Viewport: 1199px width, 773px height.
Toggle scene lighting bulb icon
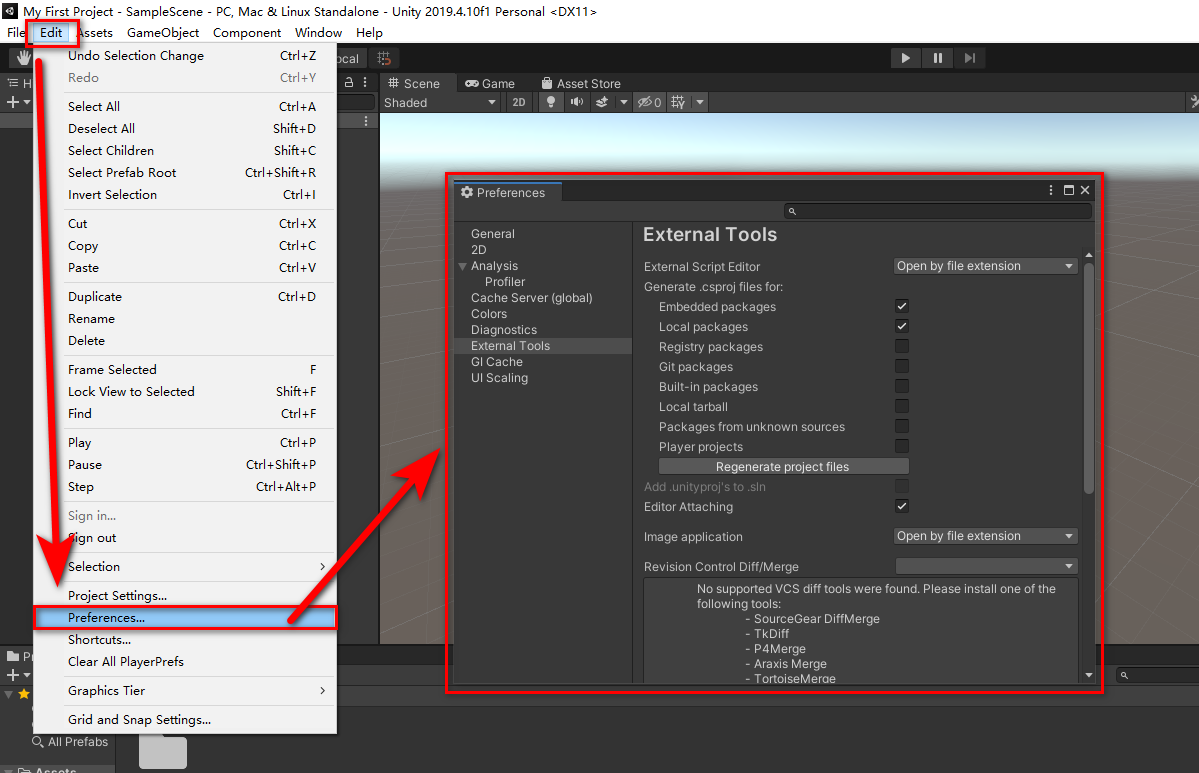(x=551, y=102)
